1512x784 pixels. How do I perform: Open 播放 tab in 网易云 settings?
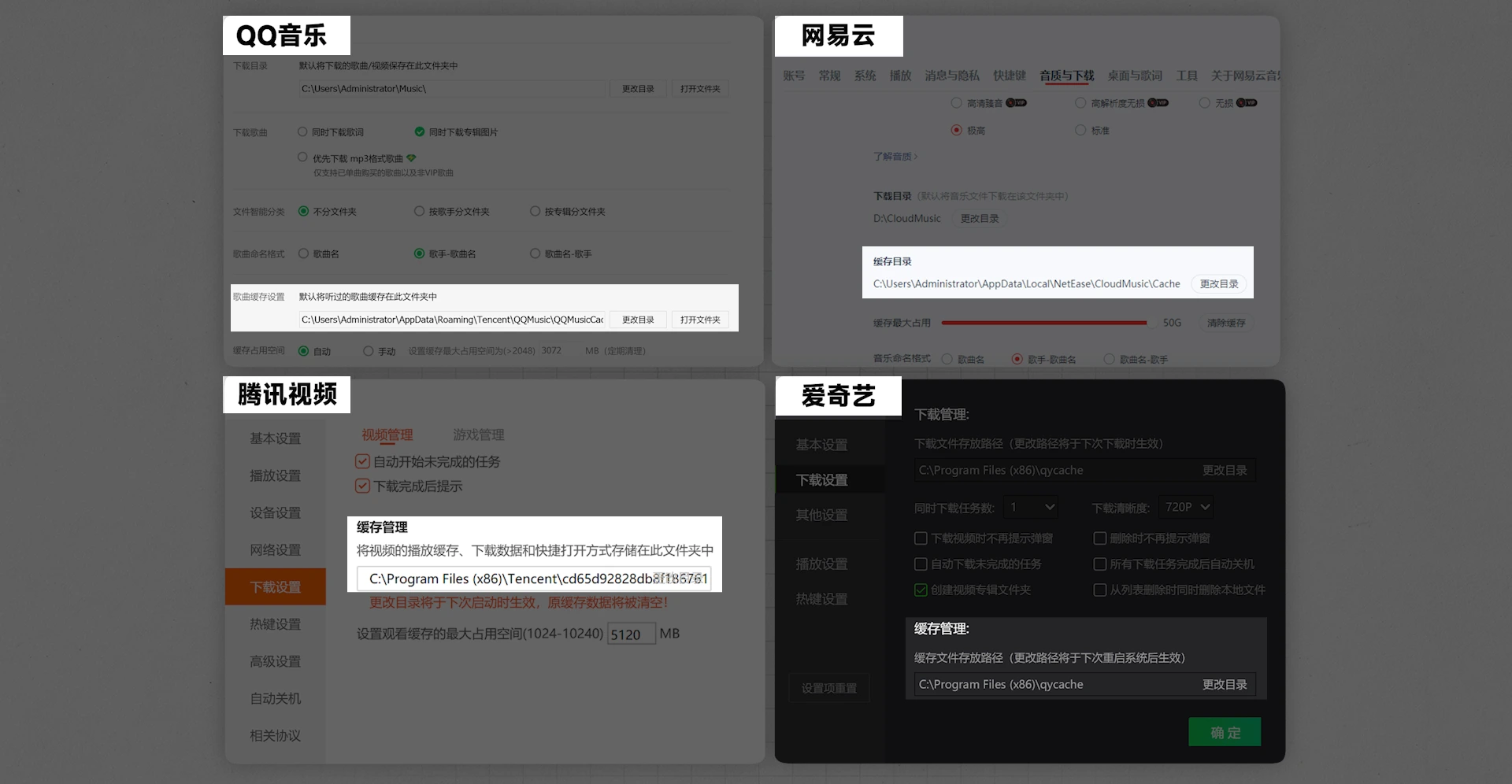click(x=900, y=76)
